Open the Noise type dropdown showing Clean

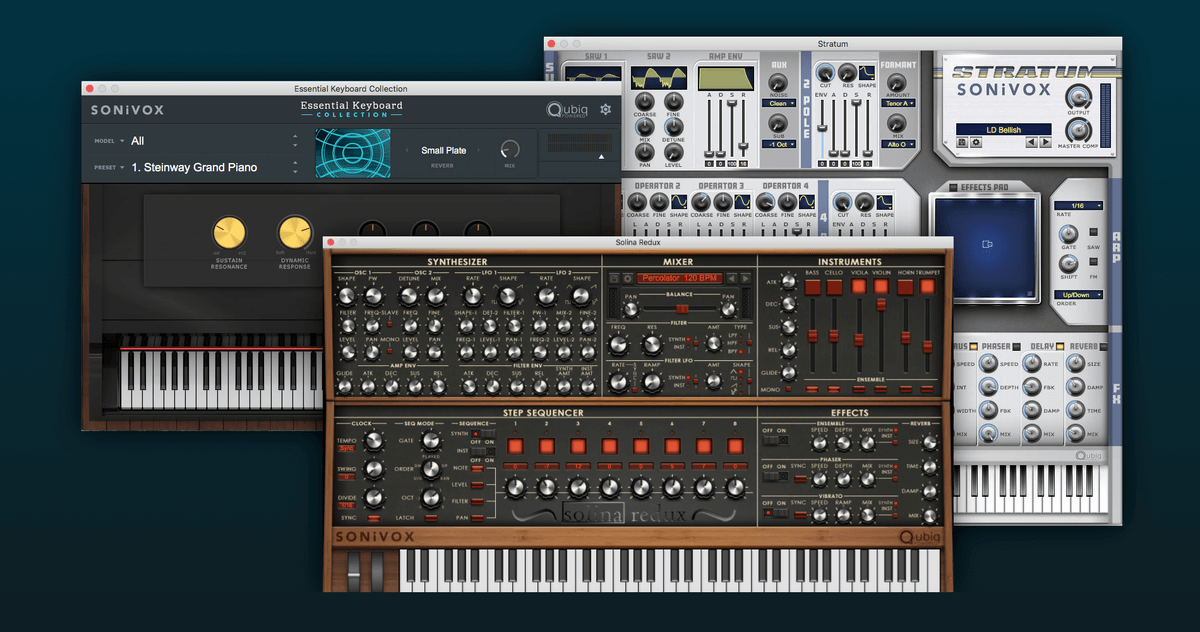point(778,103)
